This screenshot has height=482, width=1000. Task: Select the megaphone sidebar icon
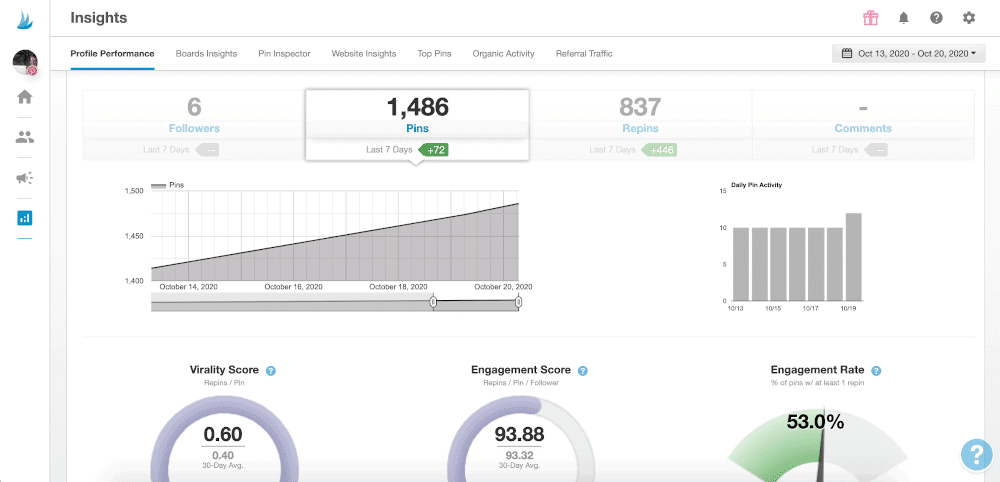[x=25, y=178]
